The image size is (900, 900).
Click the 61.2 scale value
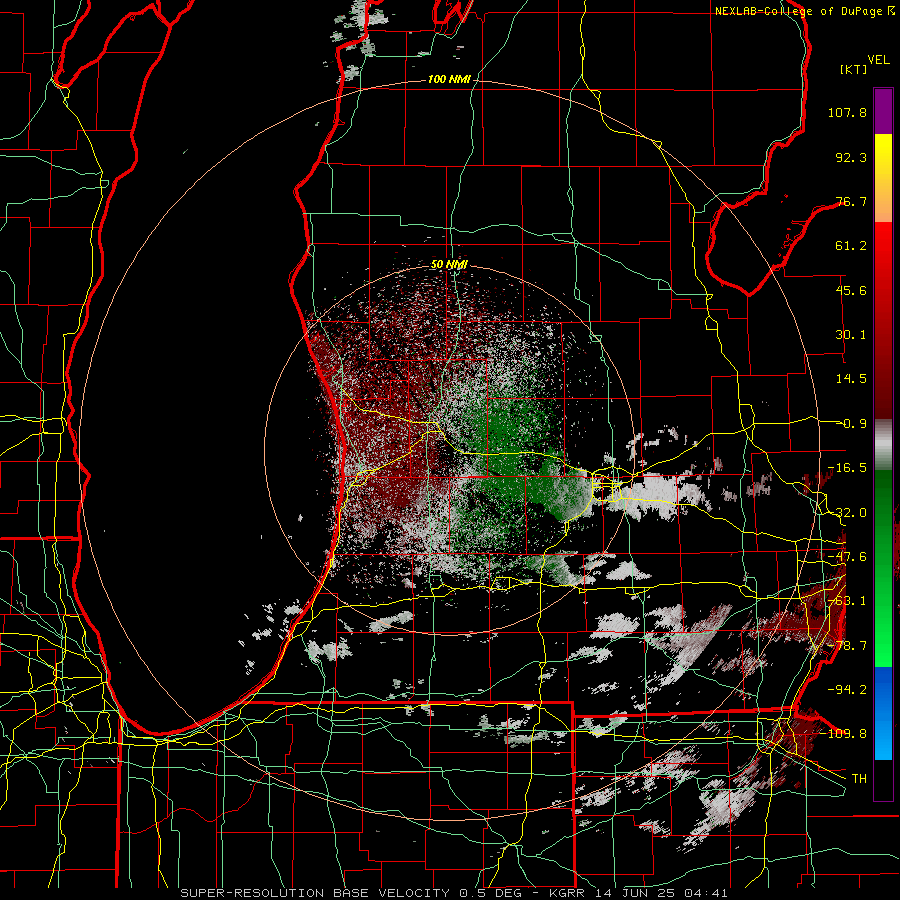coord(851,246)
